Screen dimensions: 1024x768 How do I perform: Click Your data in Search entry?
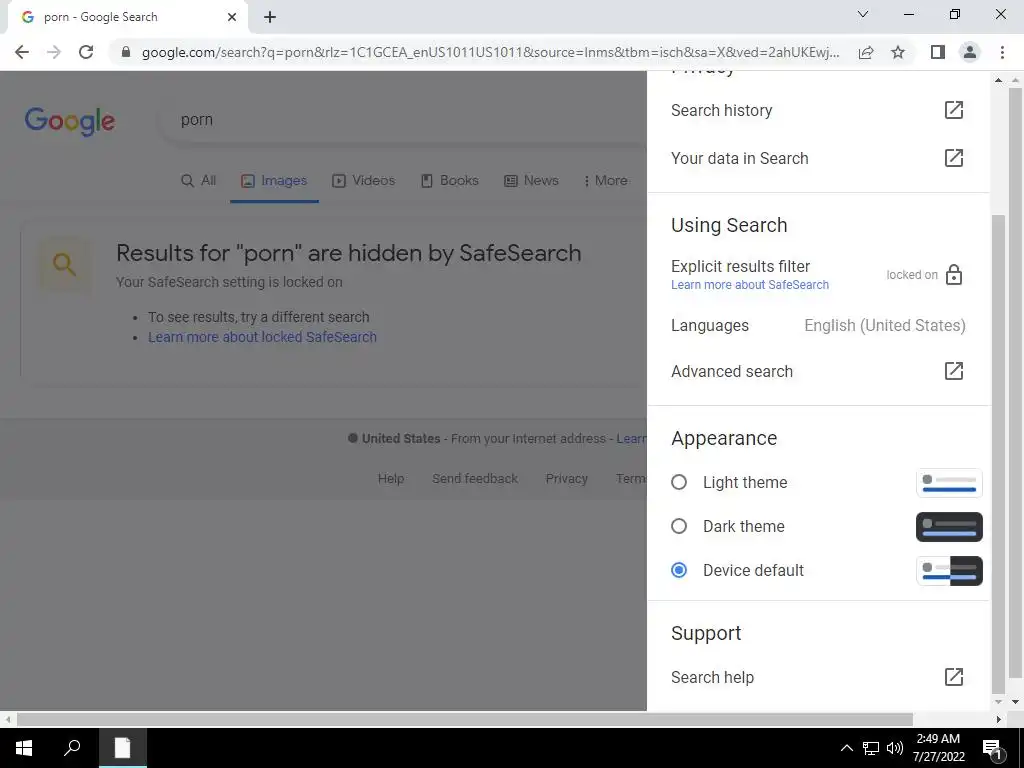(740, 158)
